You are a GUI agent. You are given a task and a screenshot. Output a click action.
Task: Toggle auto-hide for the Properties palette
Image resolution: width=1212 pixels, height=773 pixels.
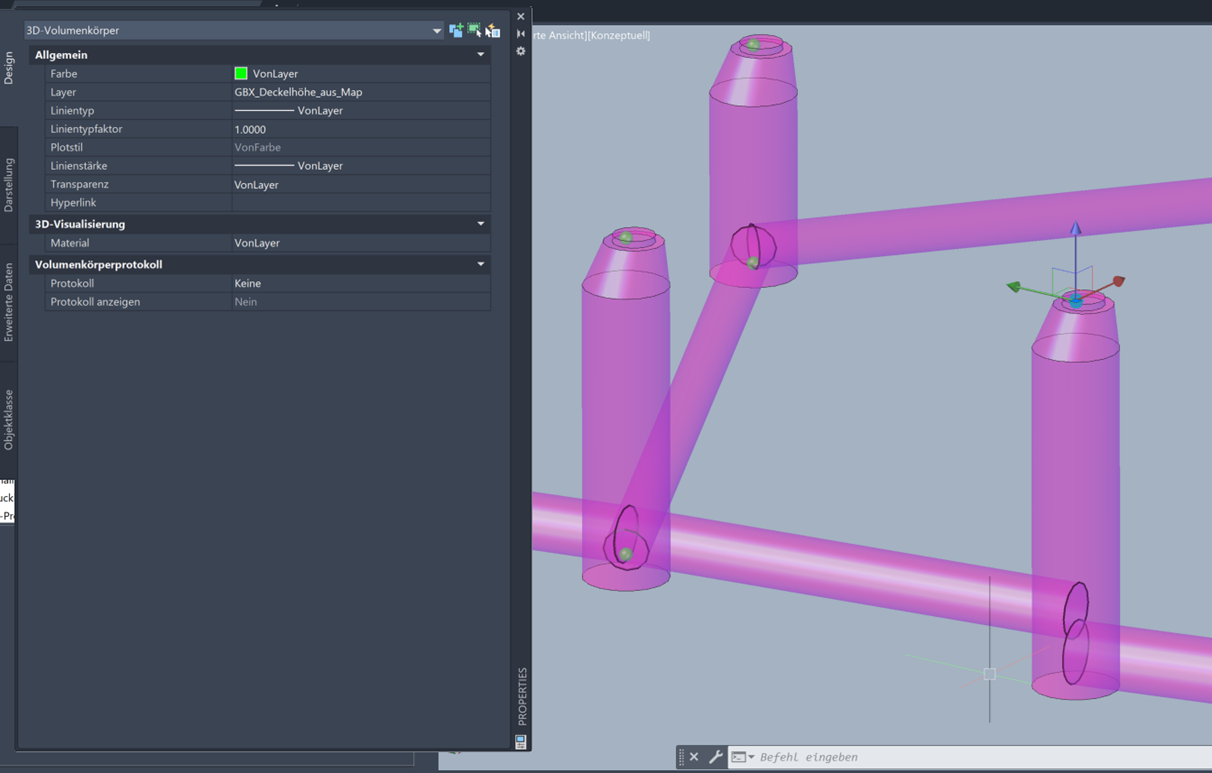click(520, 33)
